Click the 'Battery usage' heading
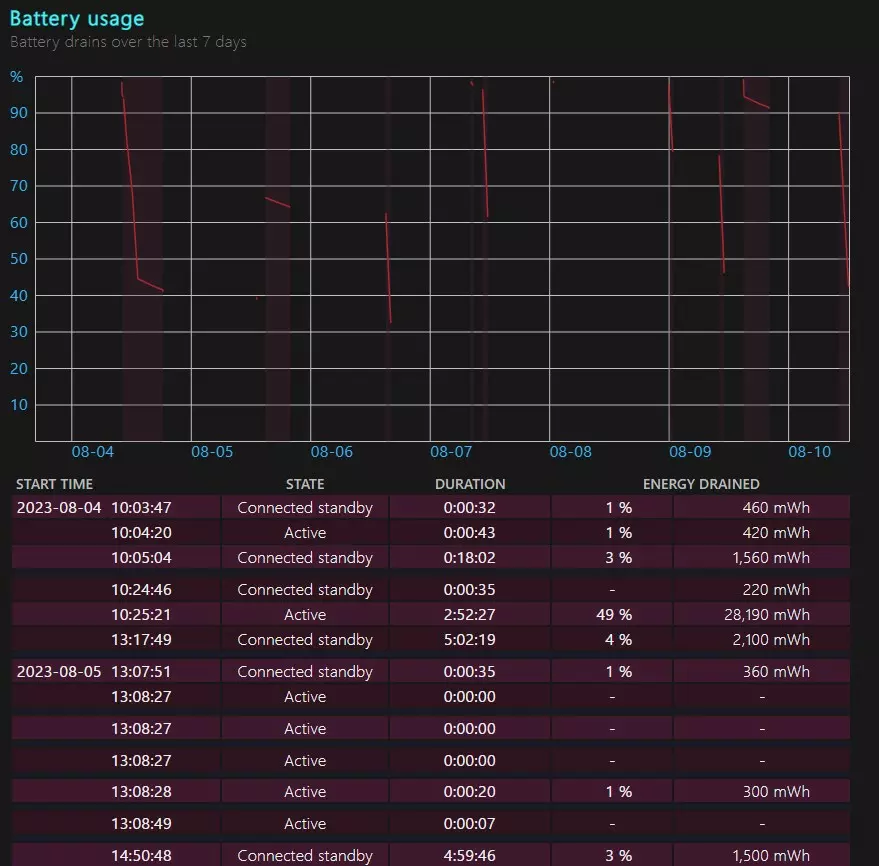879x866 pixels. [x=77, y=19]
